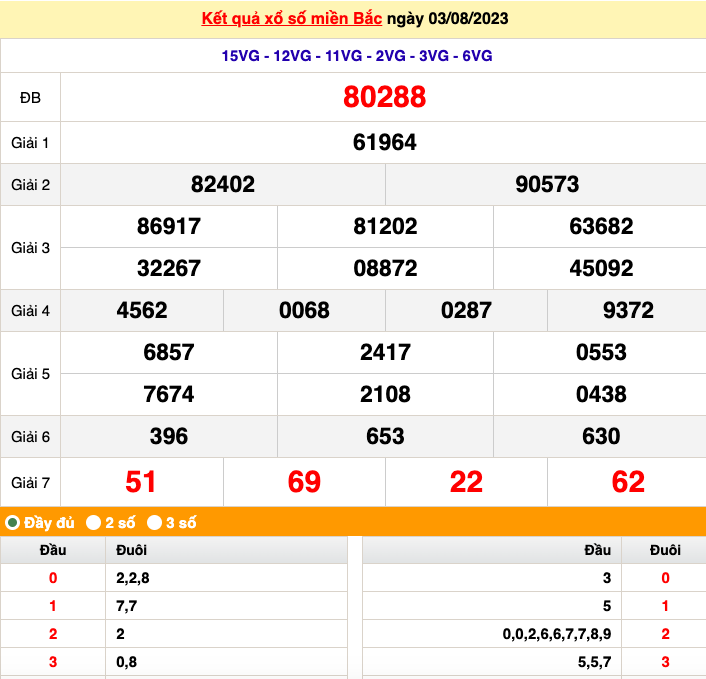Click the red Giải 7 number 51
Viewport: 706px width, 679px height.
(x=141, y=482)
